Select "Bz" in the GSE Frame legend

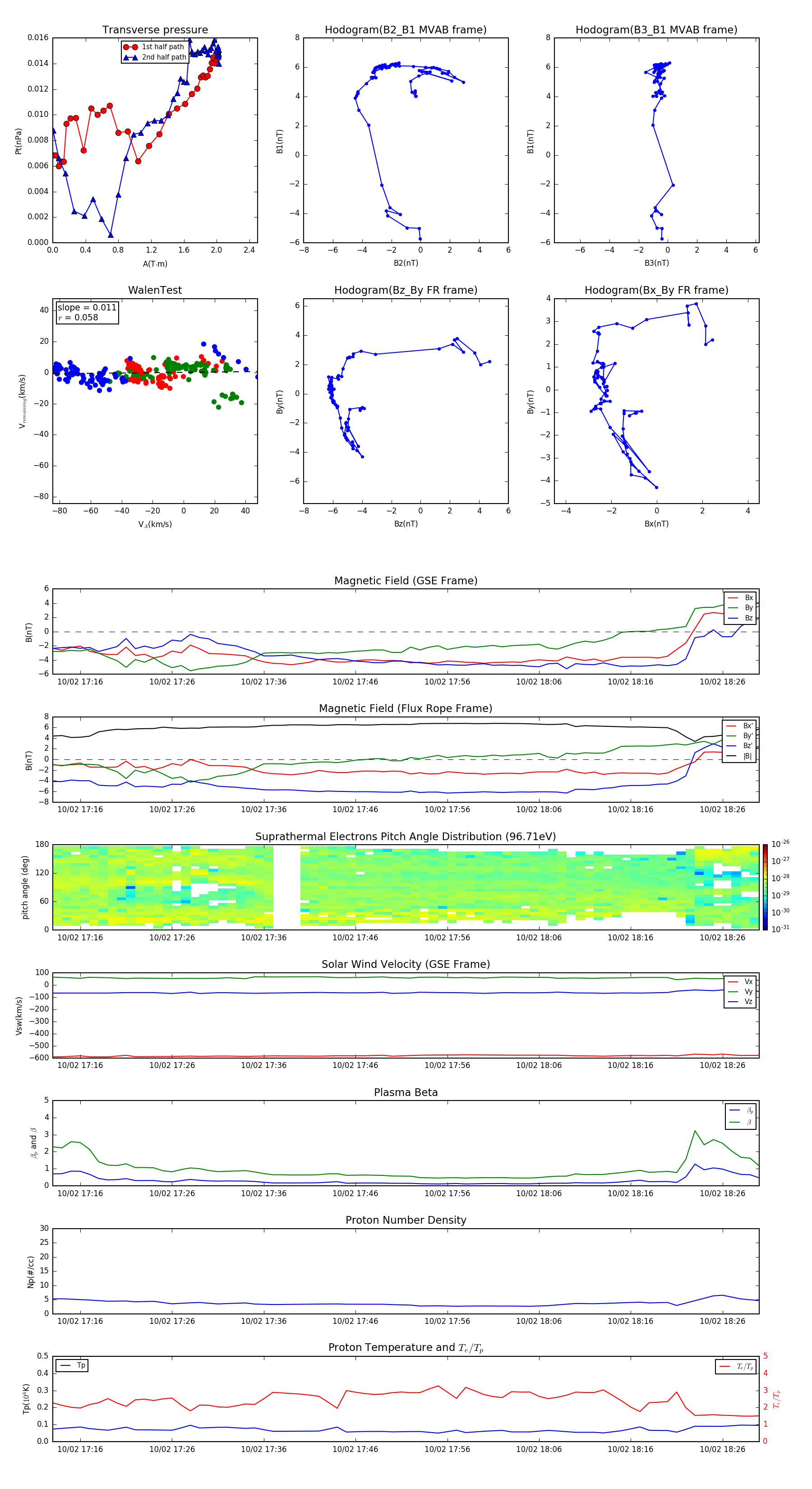click(x=740, y=619)
